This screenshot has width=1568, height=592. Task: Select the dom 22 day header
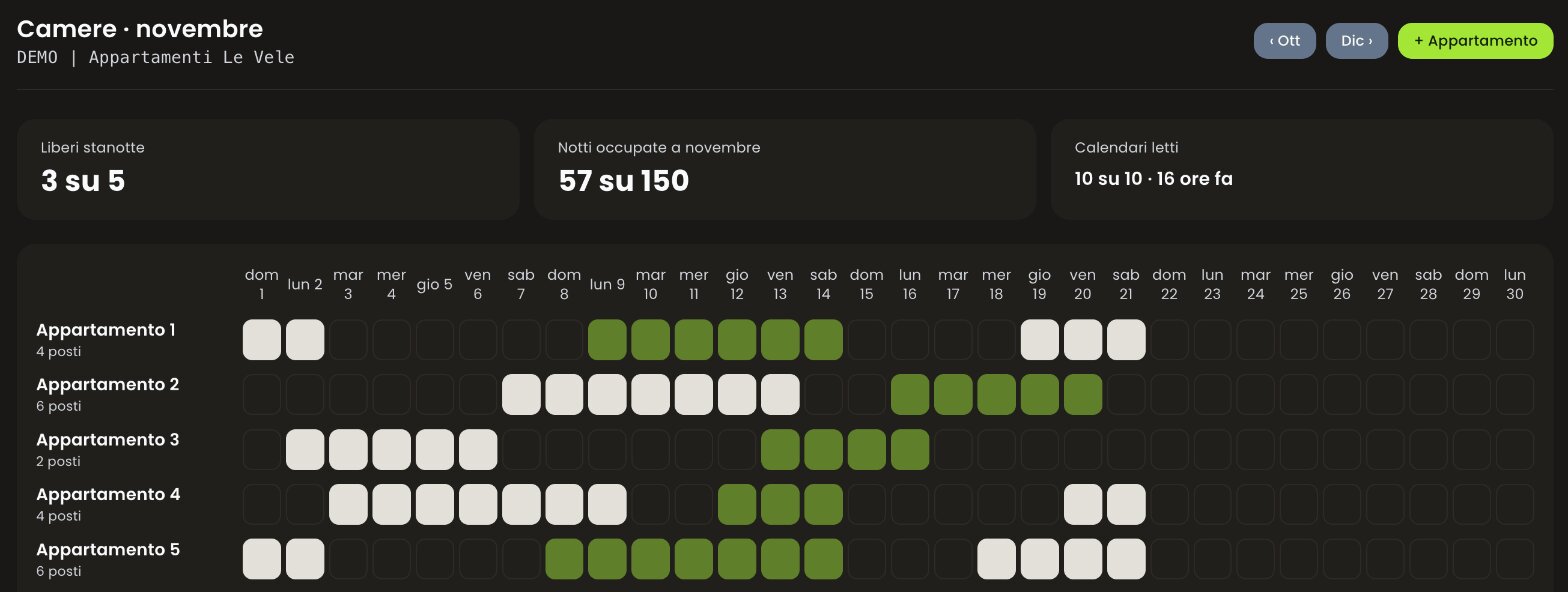pyautogui.click(x=1169, y=284)
